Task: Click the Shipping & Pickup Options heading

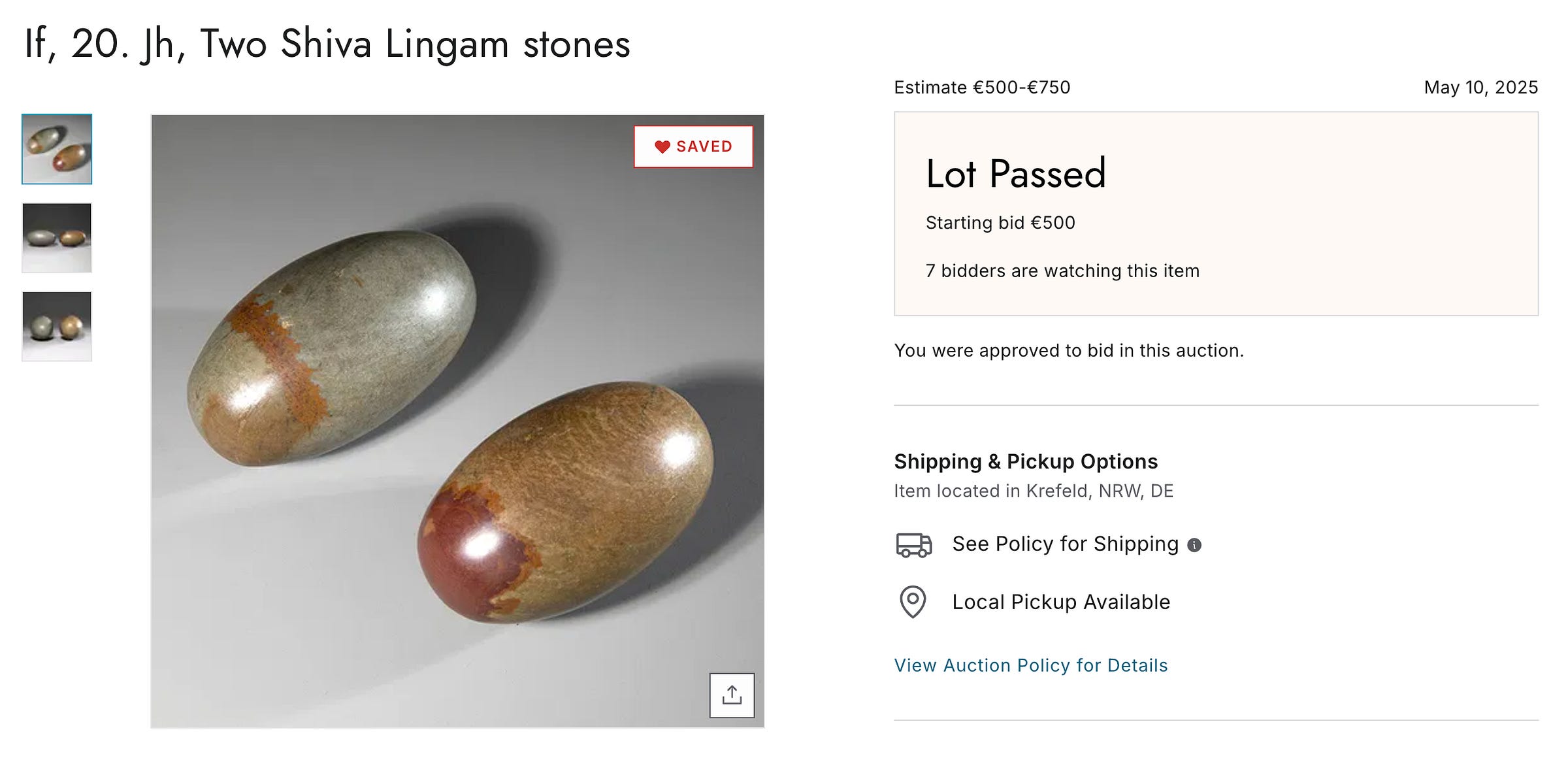Action: click(x=1026, y=461)
